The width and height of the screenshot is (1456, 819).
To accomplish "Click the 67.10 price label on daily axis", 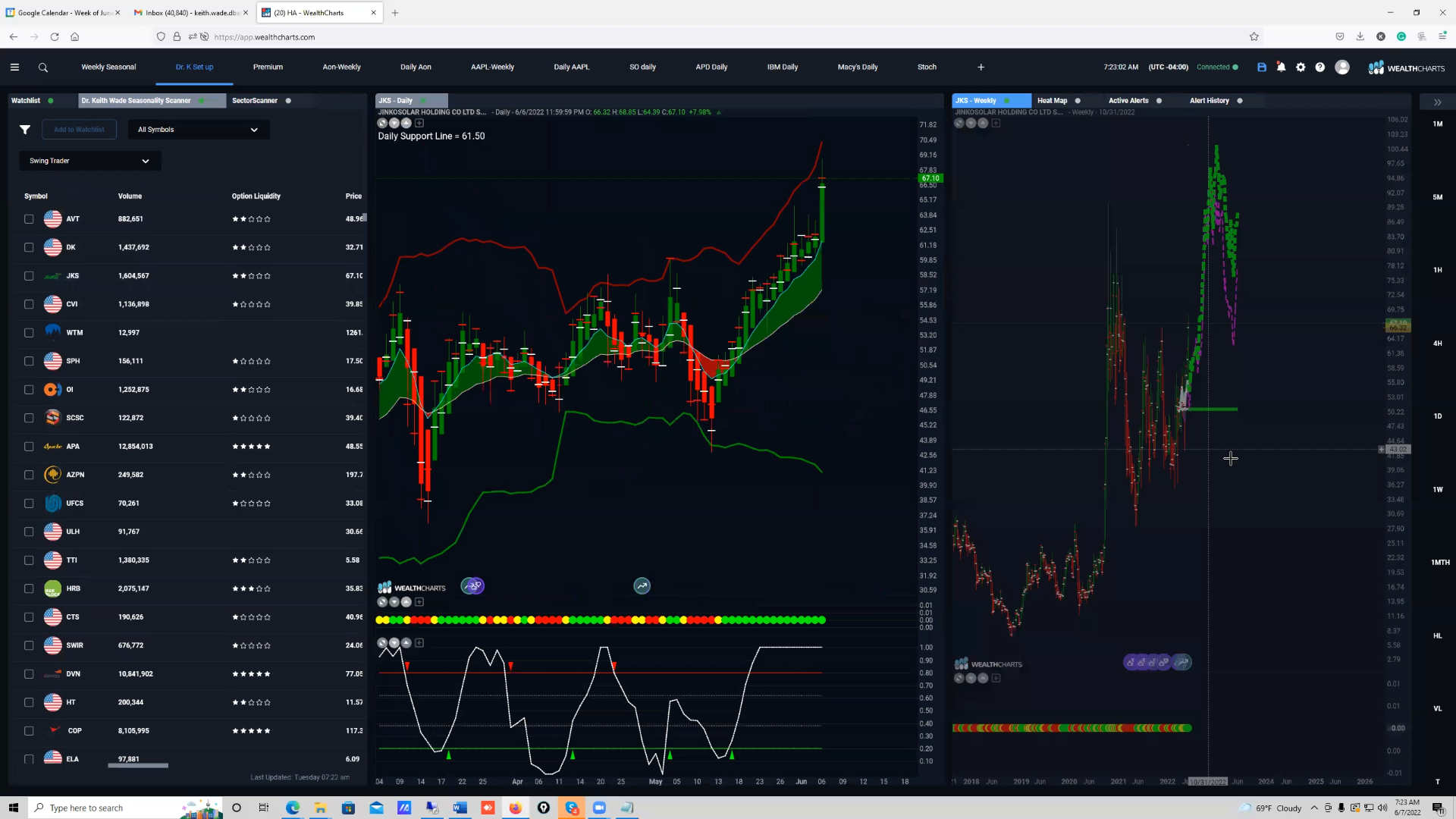I will coord(930,179).
